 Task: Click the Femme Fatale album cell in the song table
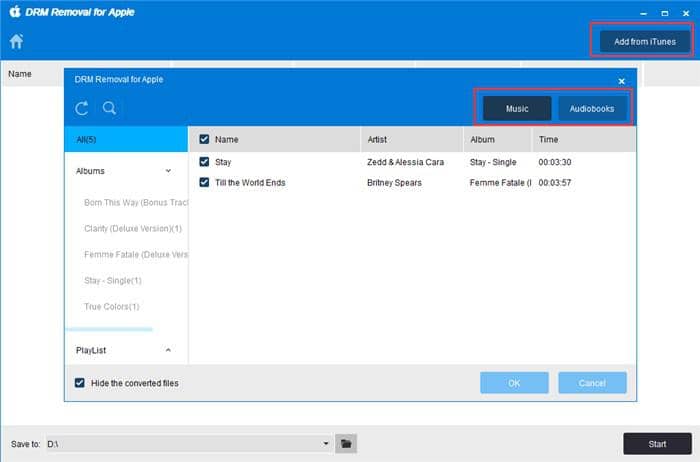coord(500,183)
